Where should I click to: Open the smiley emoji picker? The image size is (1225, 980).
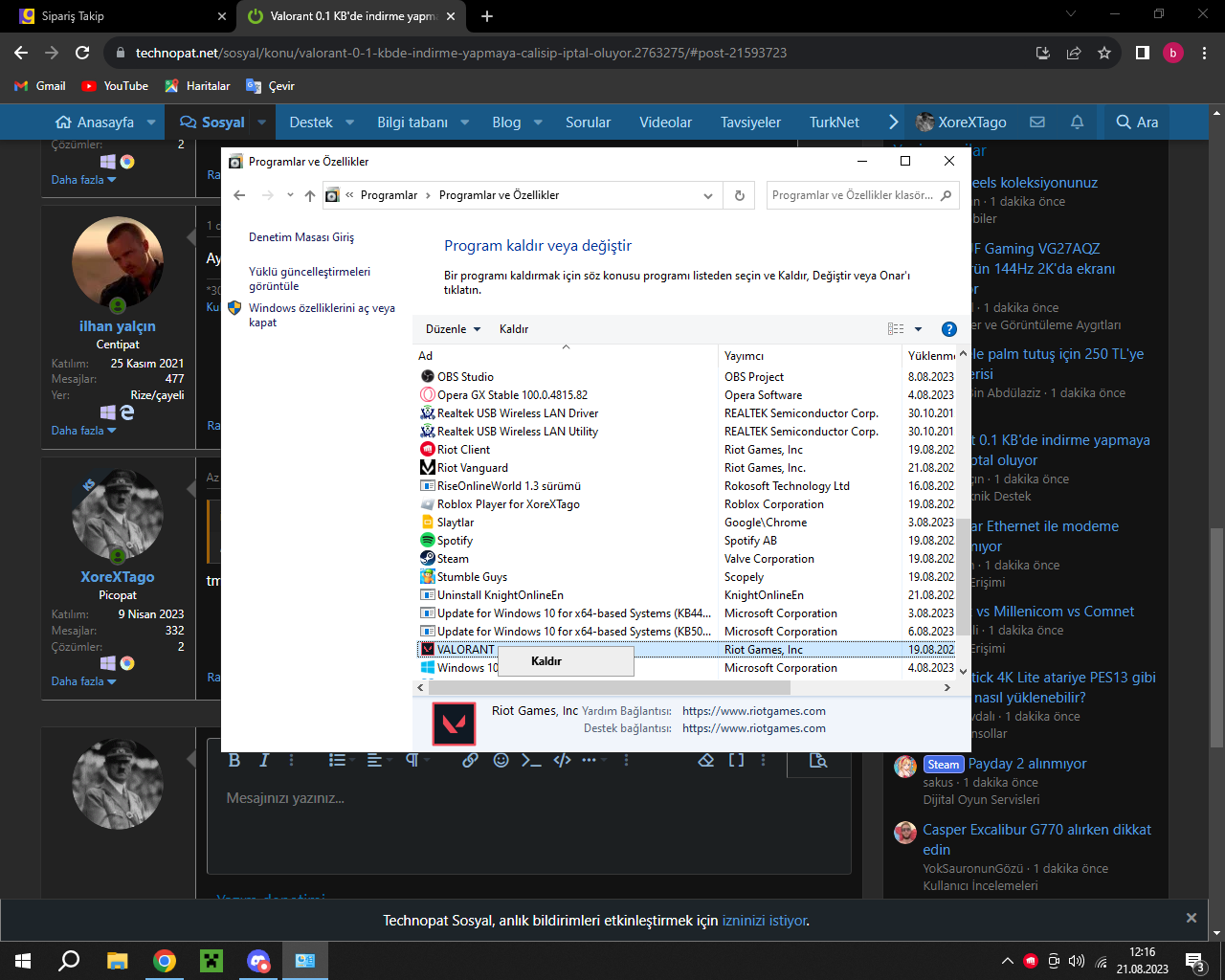(501, 760)
